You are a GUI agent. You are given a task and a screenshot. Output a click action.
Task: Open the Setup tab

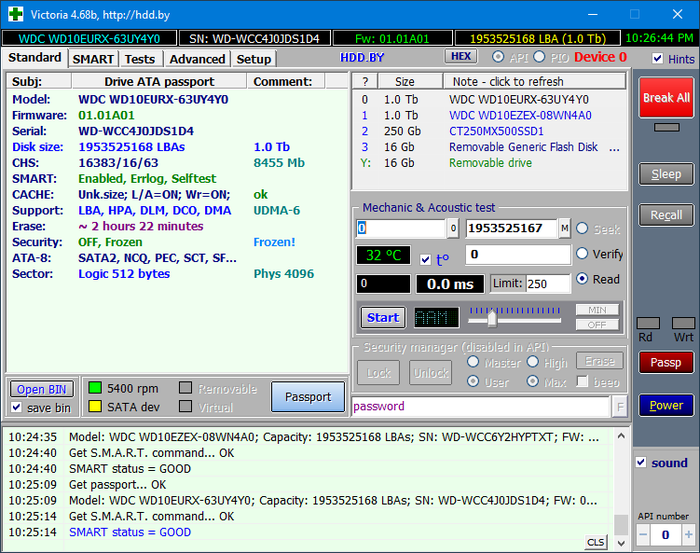(254, 59)
